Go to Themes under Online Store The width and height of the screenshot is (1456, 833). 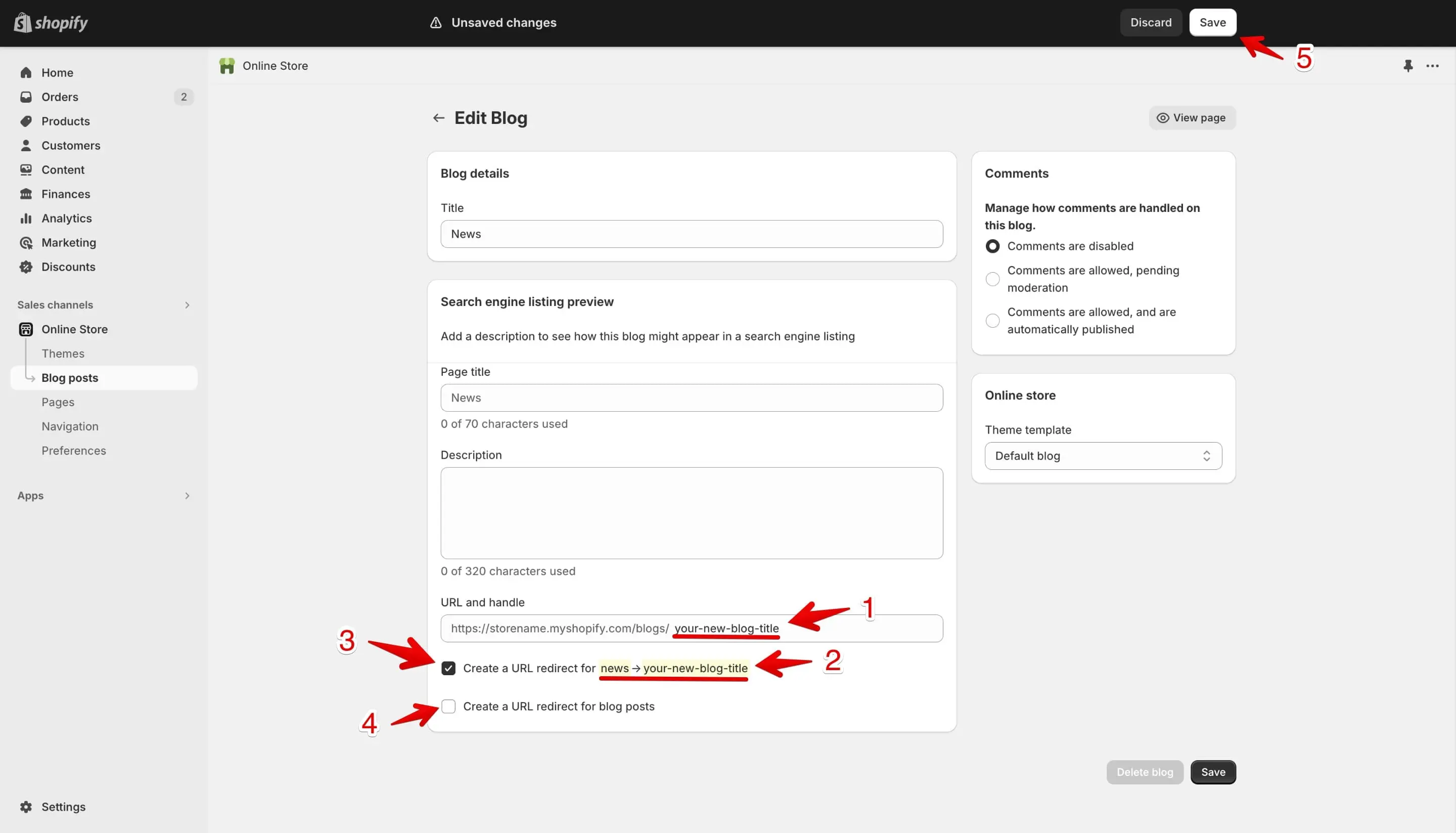tap(63, 354)
